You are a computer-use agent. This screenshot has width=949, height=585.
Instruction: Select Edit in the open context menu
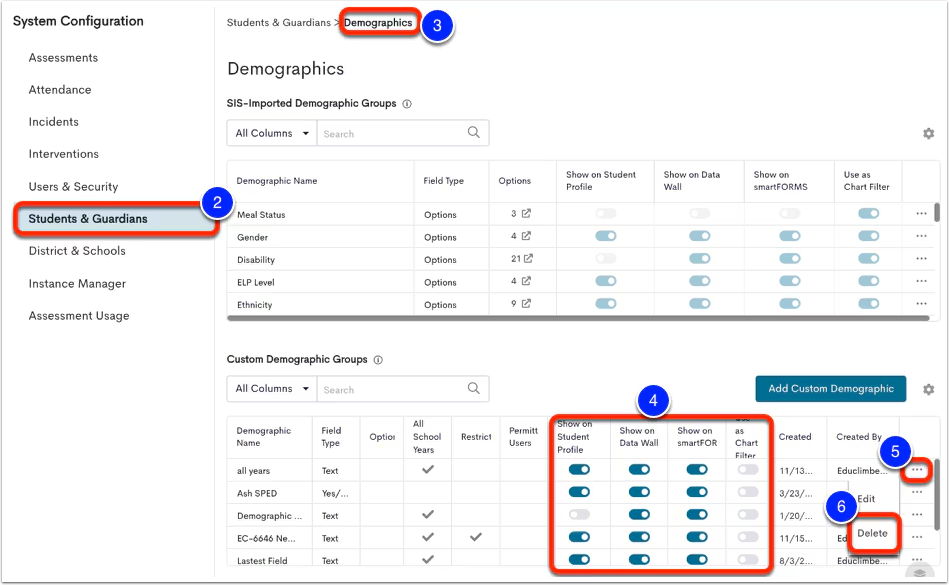click(867, 497)
